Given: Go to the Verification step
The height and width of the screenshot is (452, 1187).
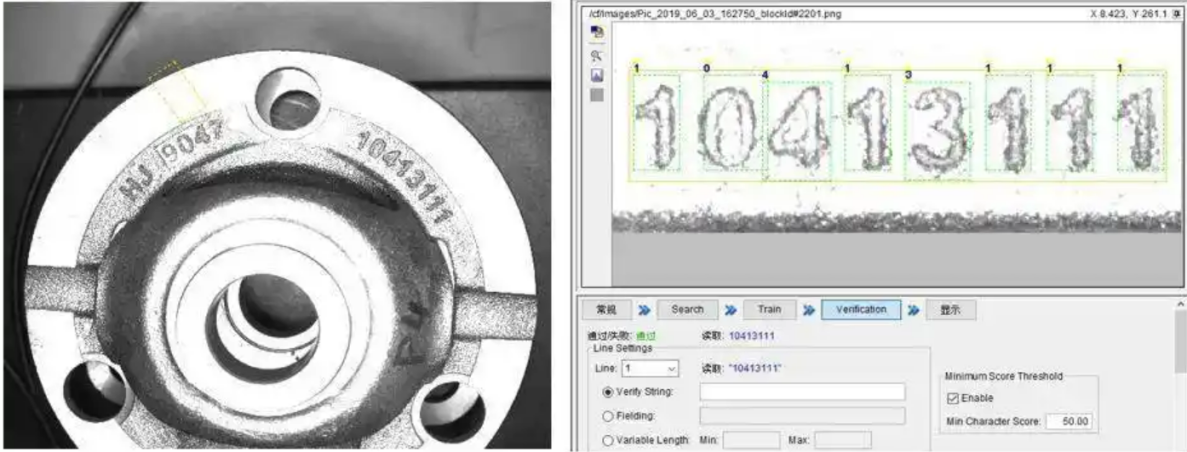Looking at the screenshot, I should tap(861, 310).
